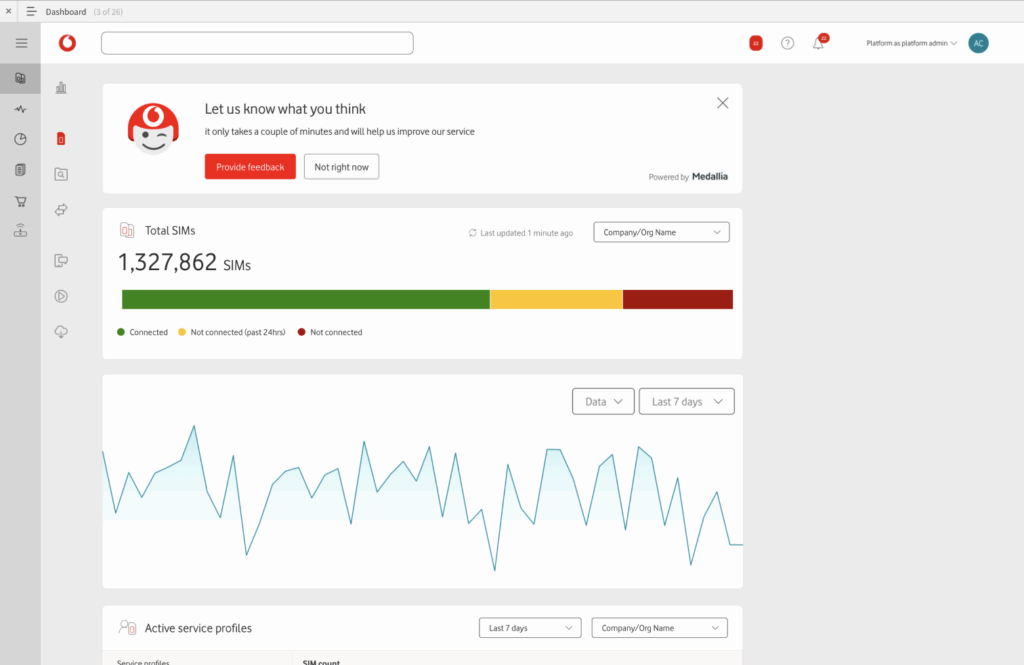1024x665 pixels.
Task: Click the Provide feedback button
Action: [250, 167]
